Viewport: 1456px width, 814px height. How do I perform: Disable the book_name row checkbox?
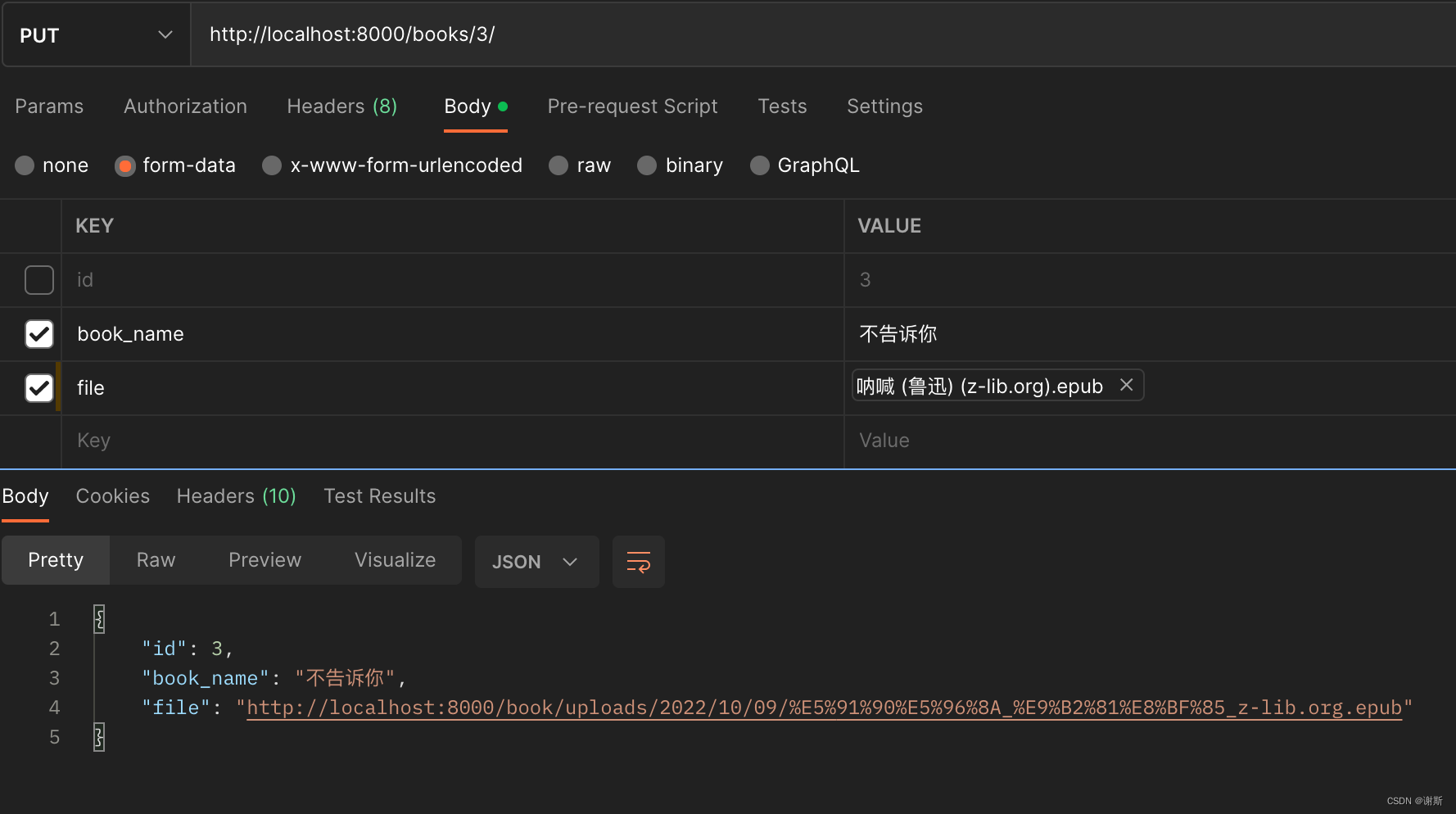(38, 333)
